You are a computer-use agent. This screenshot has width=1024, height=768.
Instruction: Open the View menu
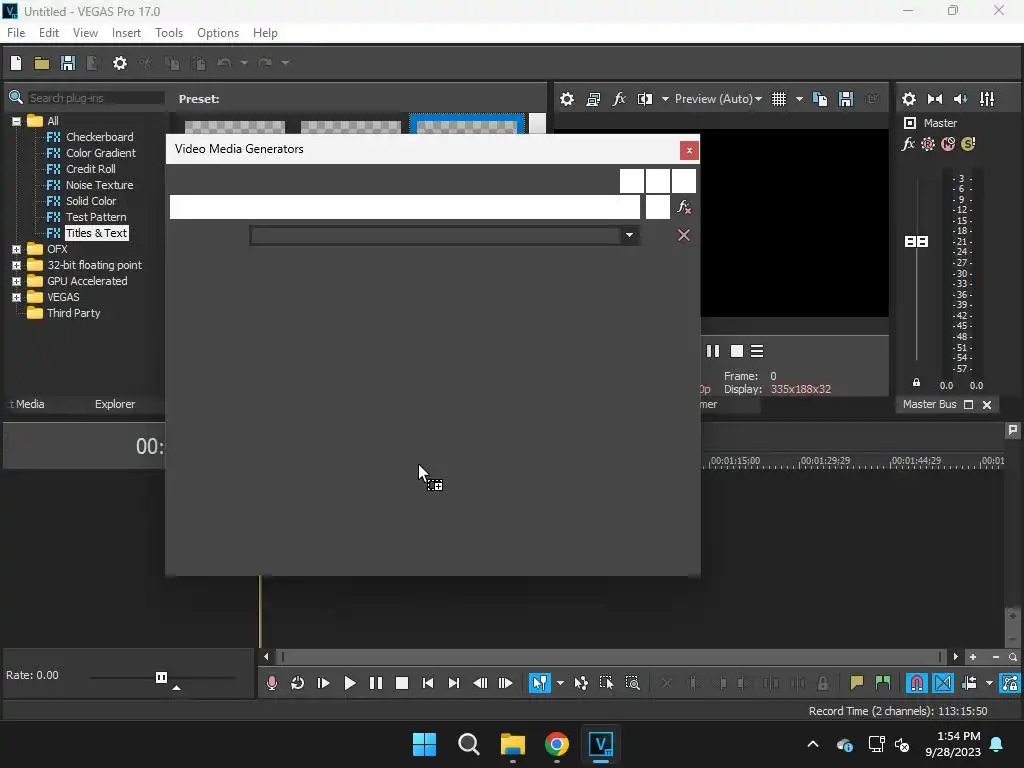click(85, 33)
